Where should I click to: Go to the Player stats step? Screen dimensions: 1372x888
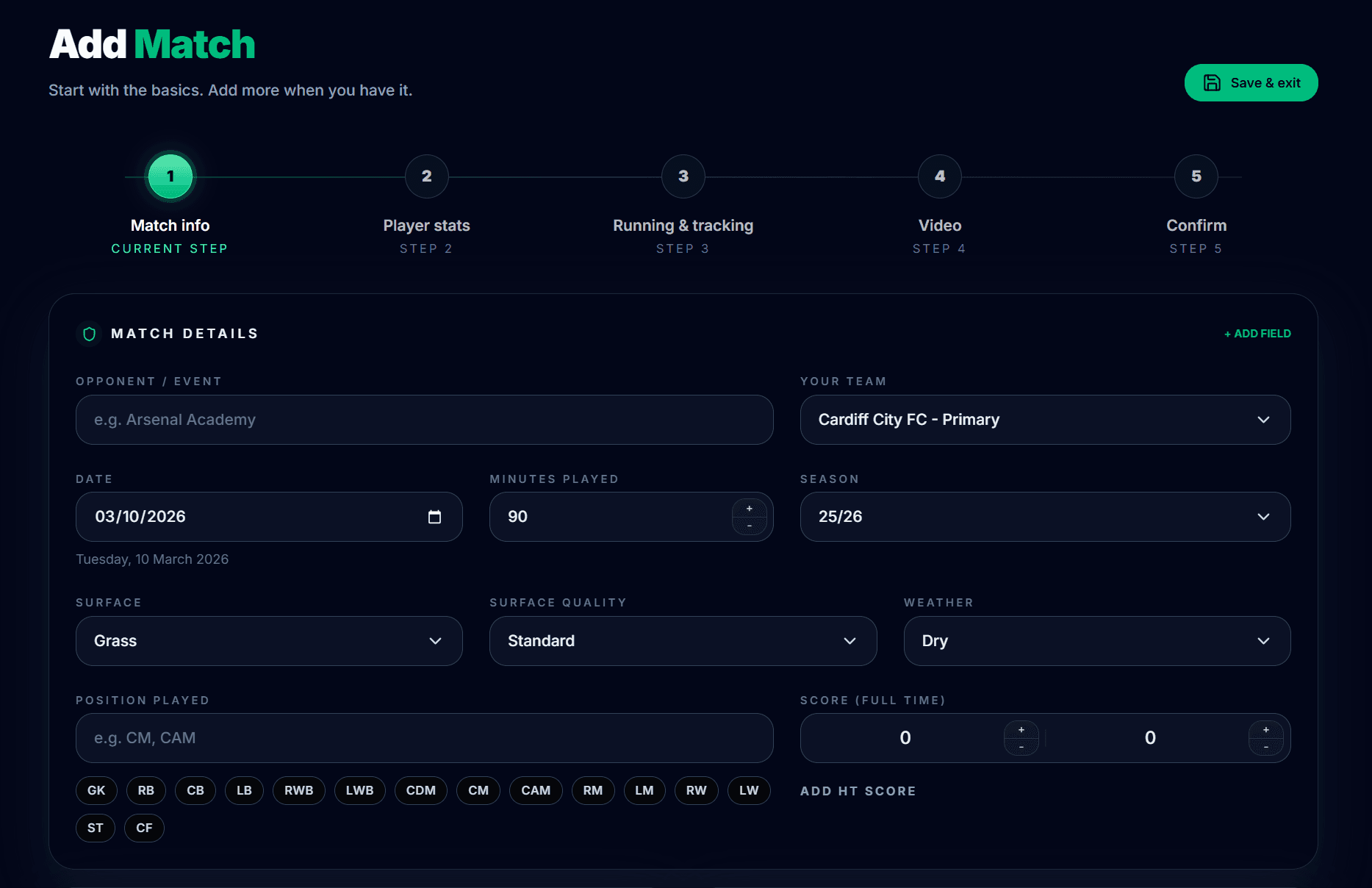pos(426,176)
